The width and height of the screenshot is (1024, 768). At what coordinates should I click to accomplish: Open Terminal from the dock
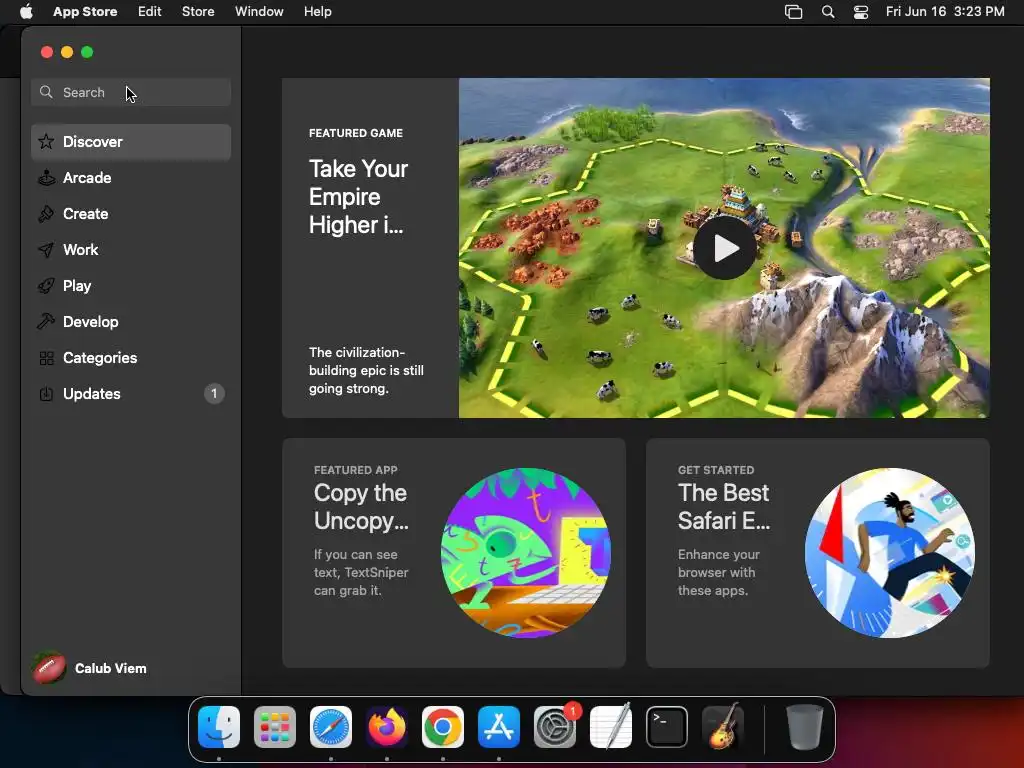click(667, 727)
